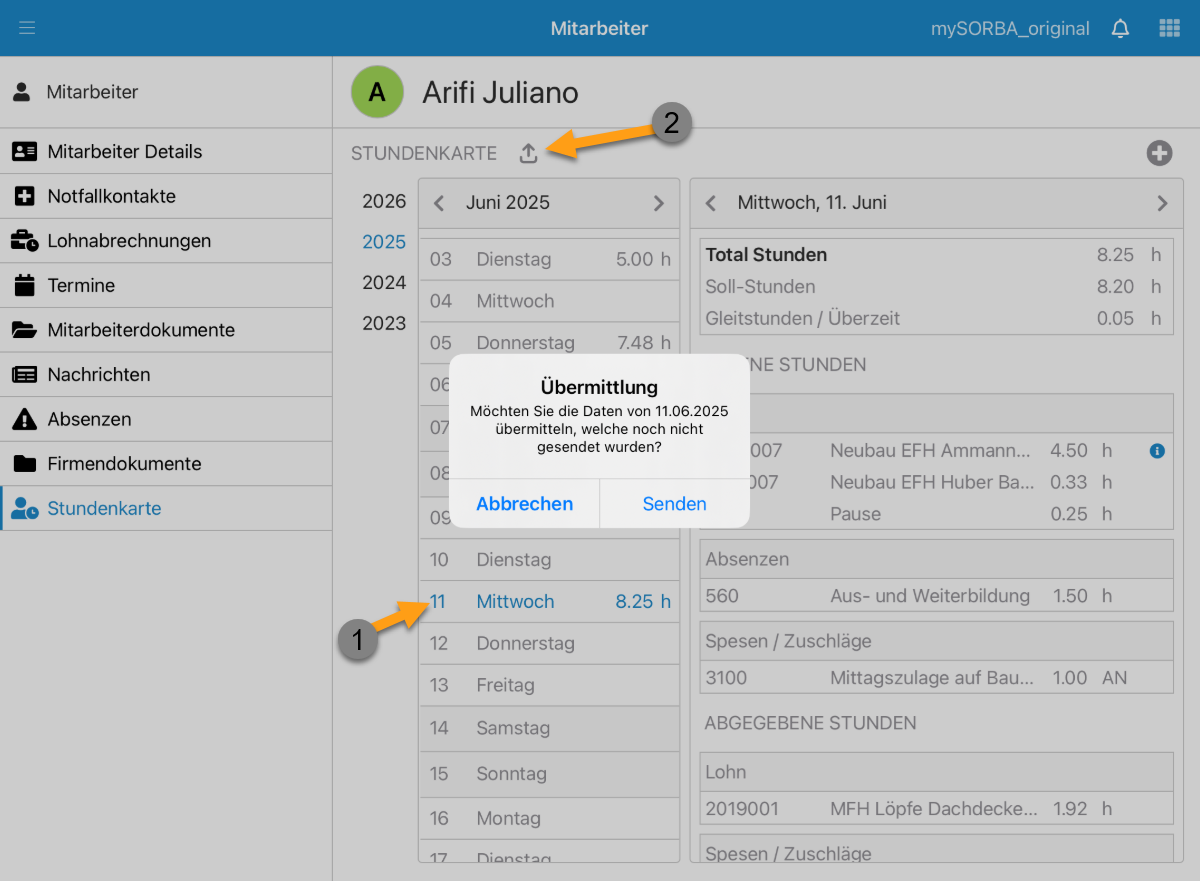Screen dimensions: 1200x881
Task: Select day 12 Donnerstag in the list
Action: pos(548,643)
